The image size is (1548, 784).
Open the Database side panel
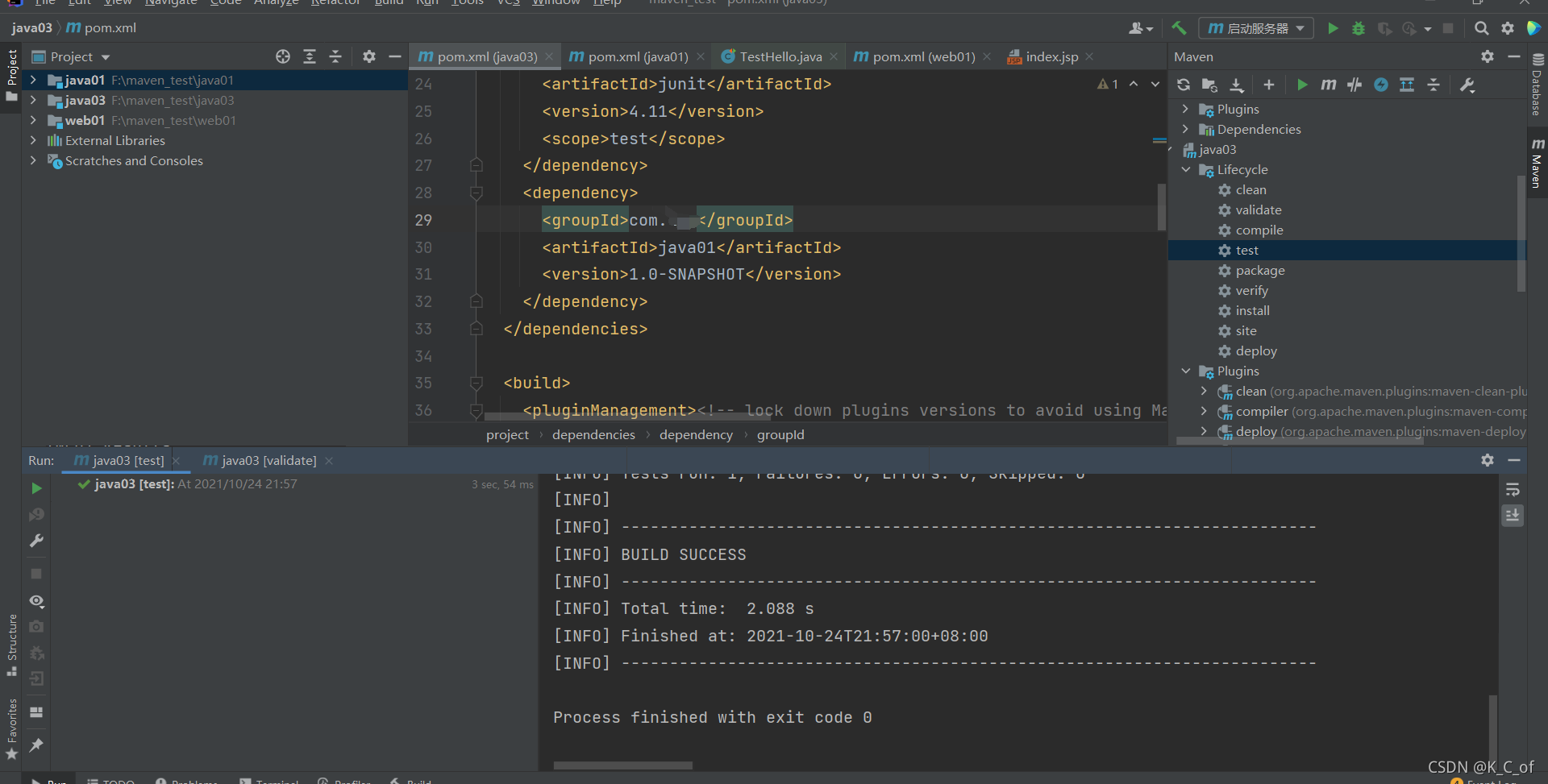tap(1537, 85)
